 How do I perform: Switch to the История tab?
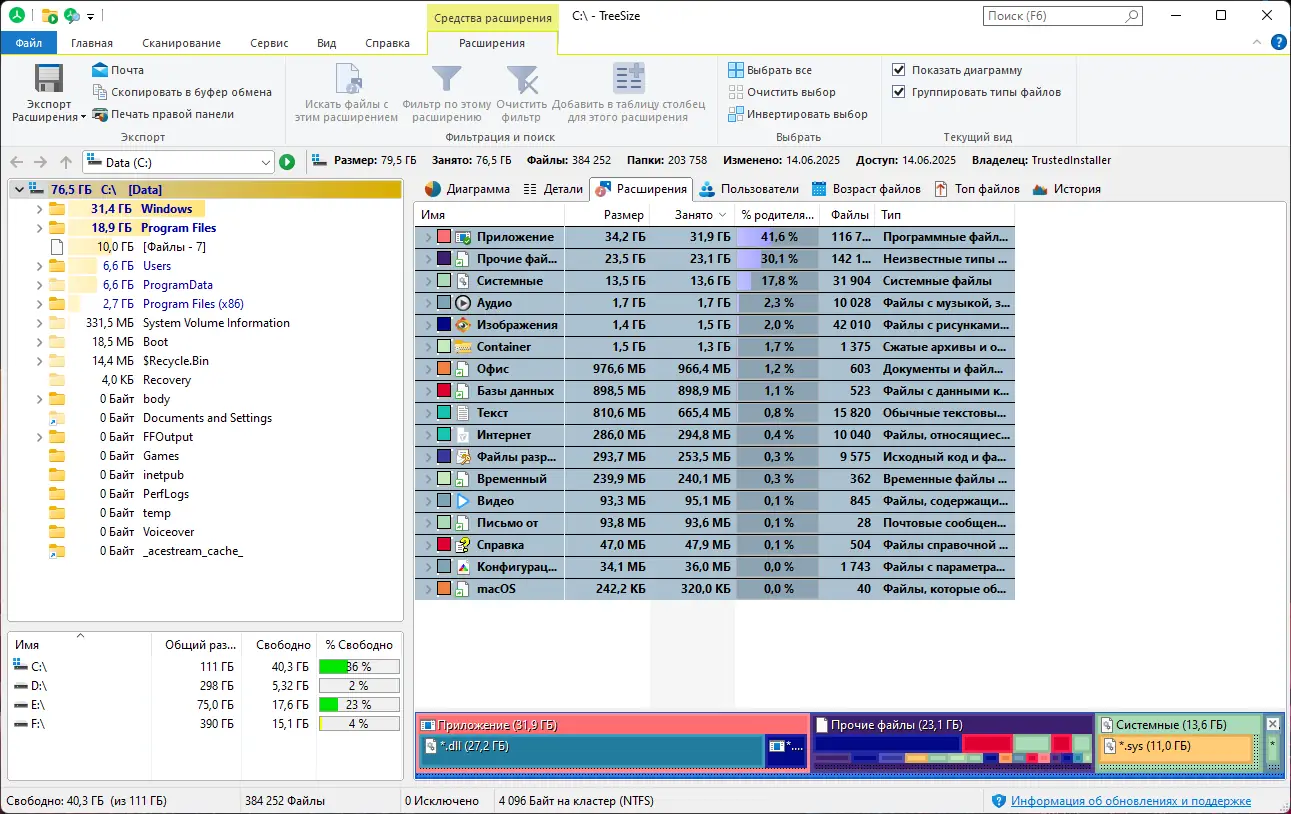coord(1067,189)
